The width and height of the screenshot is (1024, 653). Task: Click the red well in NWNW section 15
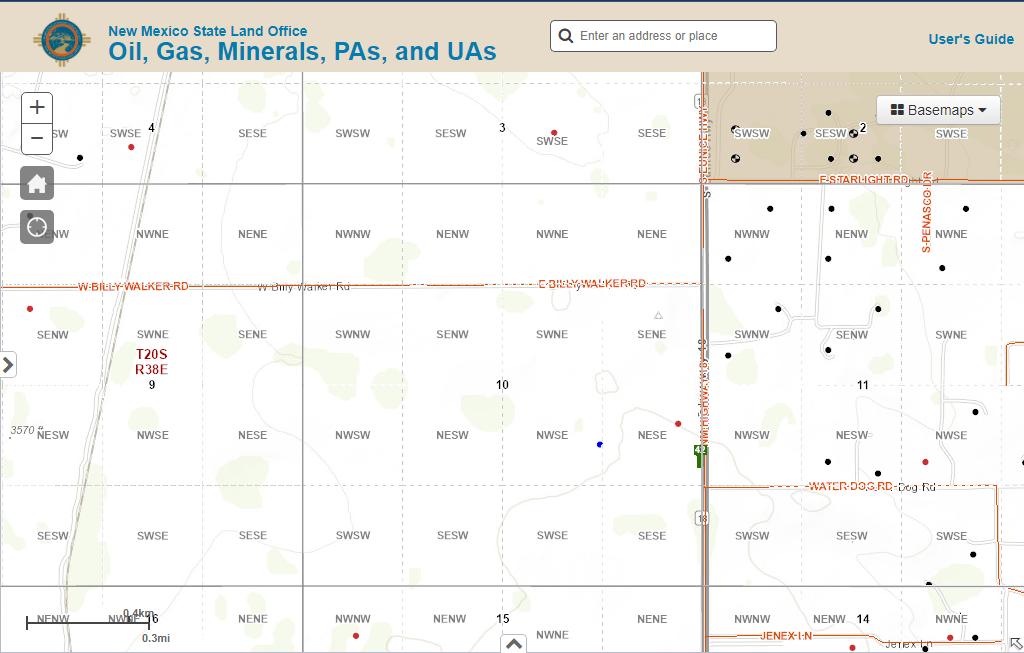(355, 635)
